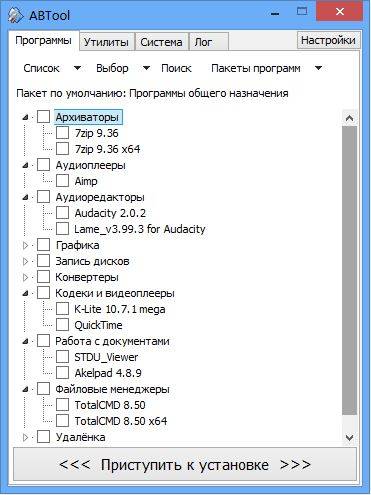Image resolution: width=371 pixels, height=495 pixels.
Task: Check Кодеки и видеоплееры checkbox
Action: (43, 293)
